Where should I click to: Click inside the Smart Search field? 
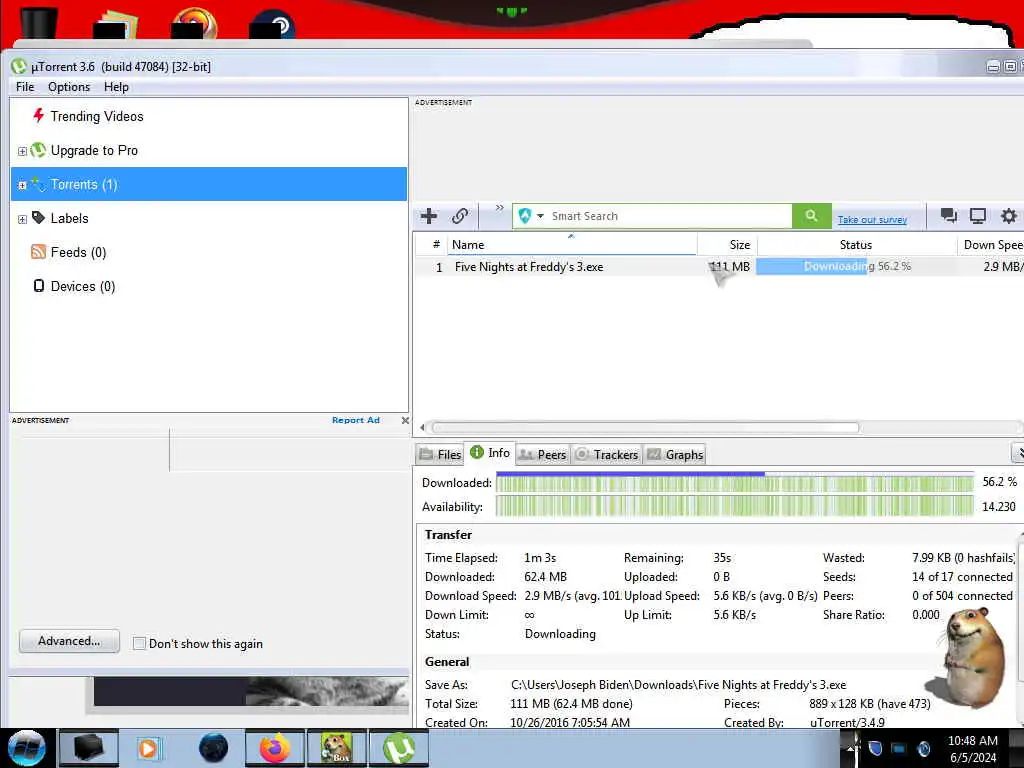click(x=669, y=216)
